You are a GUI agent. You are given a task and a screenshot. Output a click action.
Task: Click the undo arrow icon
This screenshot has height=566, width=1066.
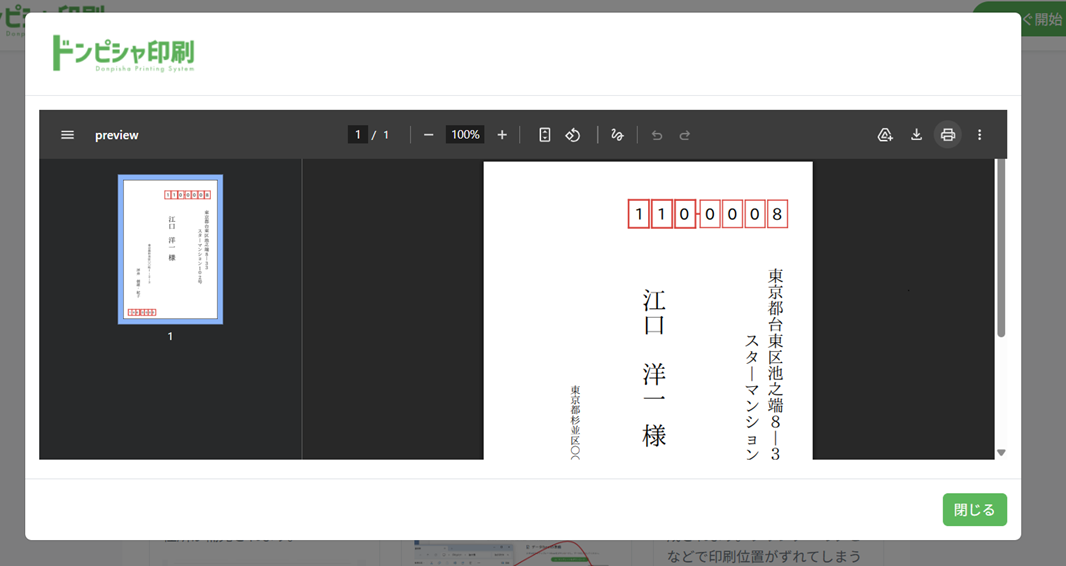tap(657, 135)
